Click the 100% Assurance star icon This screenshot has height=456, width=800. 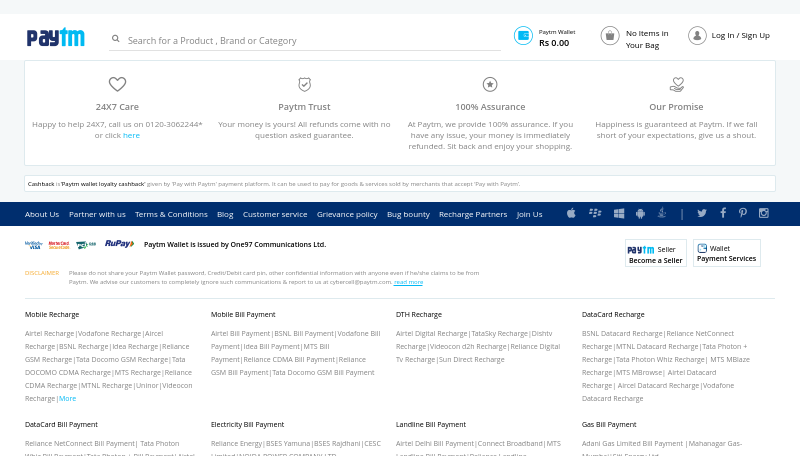coord(490,84)
